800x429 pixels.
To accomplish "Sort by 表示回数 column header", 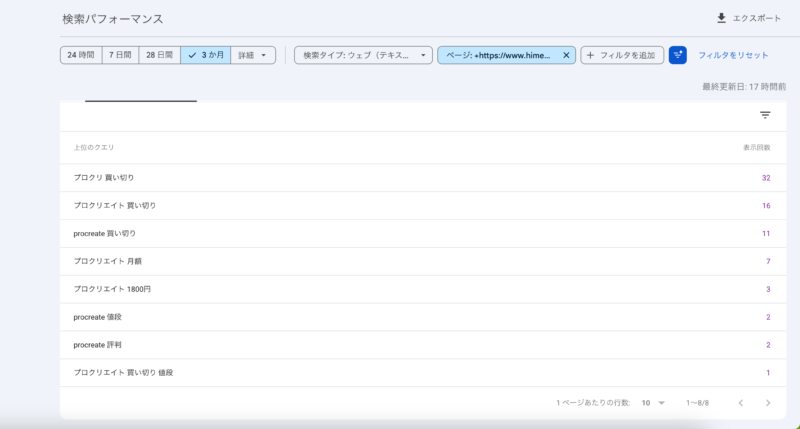I will pos(757,147).
